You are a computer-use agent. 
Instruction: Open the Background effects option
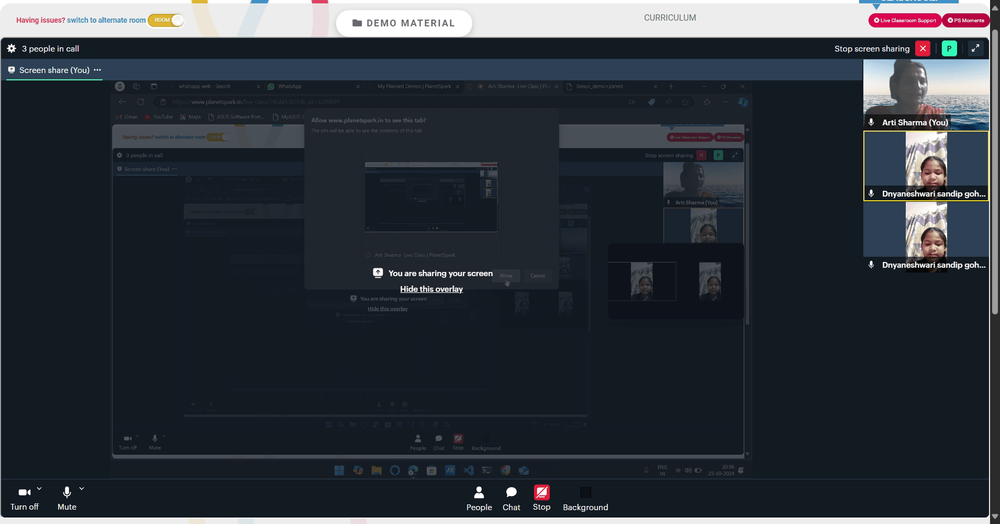pos(585,499)
